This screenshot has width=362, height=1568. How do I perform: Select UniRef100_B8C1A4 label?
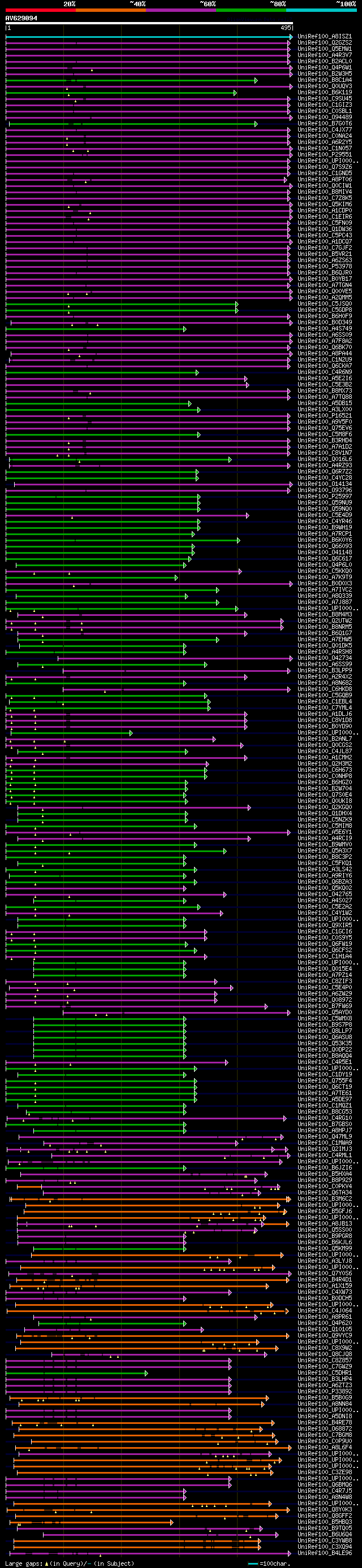324,80
